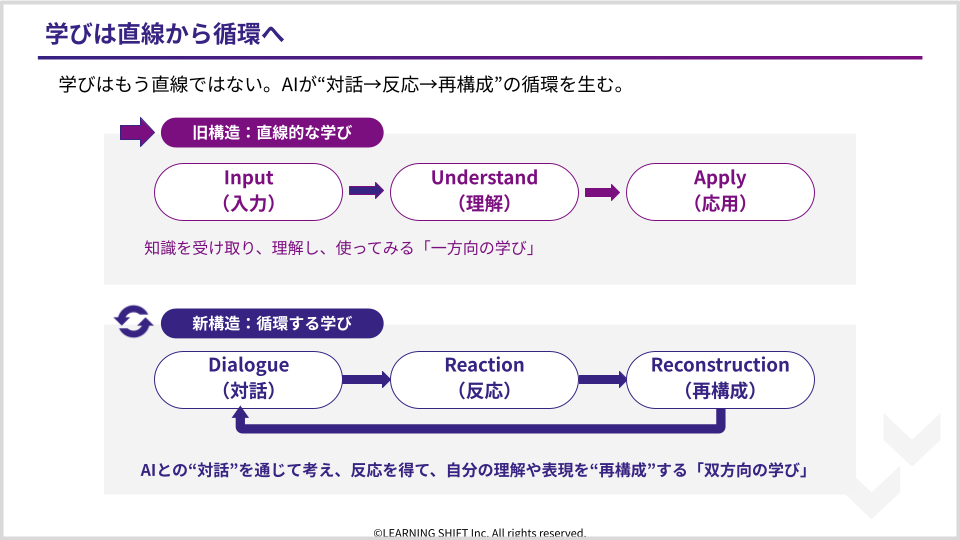Click the Input (入力) box
The height and width of the screenshot is (540, 960).
pos(248,191)
